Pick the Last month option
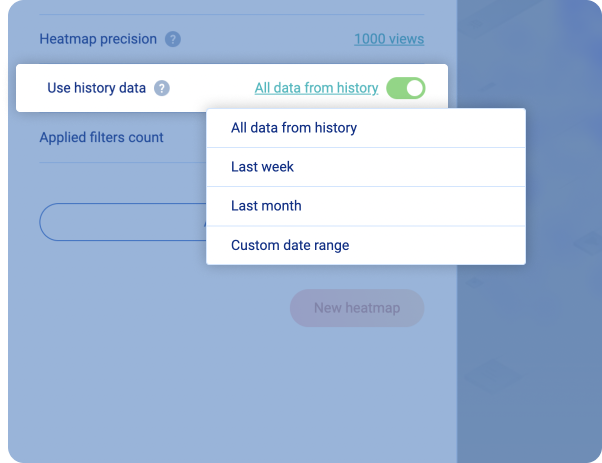602x463 pixels. click(366, 206)
